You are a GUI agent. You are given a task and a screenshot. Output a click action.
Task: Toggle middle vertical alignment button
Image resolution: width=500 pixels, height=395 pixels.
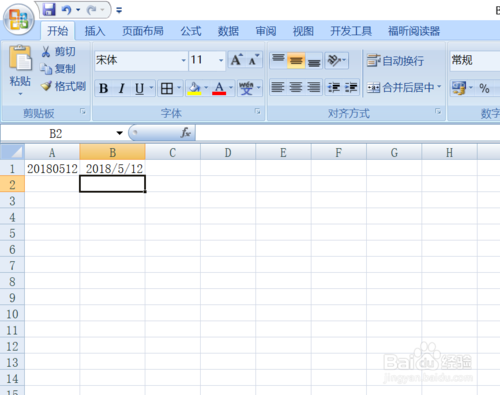296,61
